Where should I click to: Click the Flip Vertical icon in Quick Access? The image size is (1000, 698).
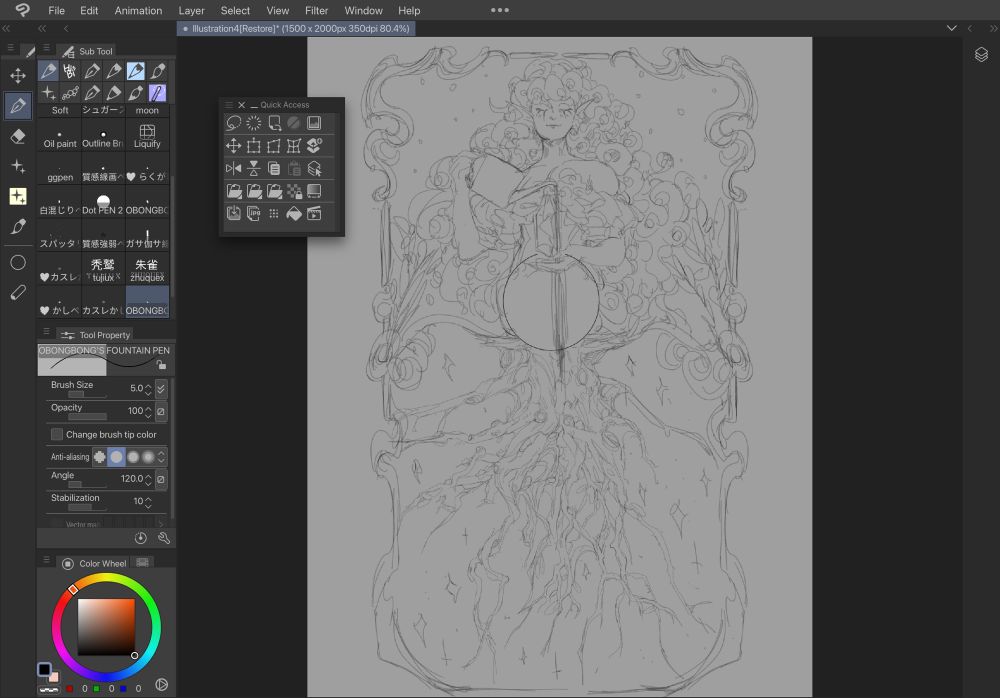click(254, 168)
